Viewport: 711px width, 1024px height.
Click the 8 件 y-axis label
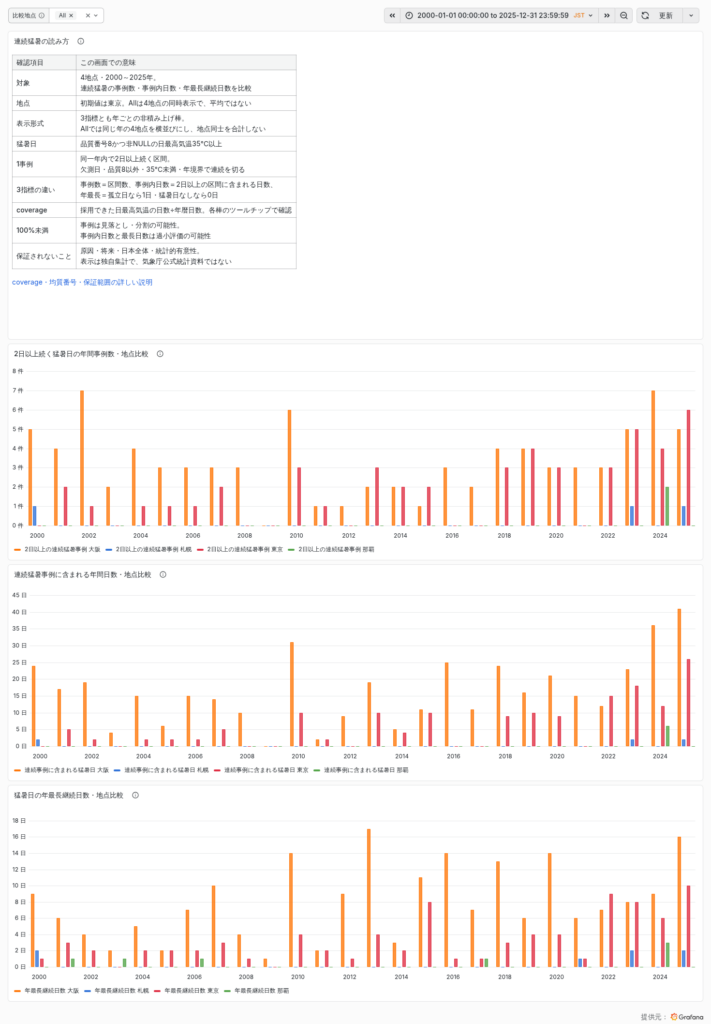coord(18,371)
